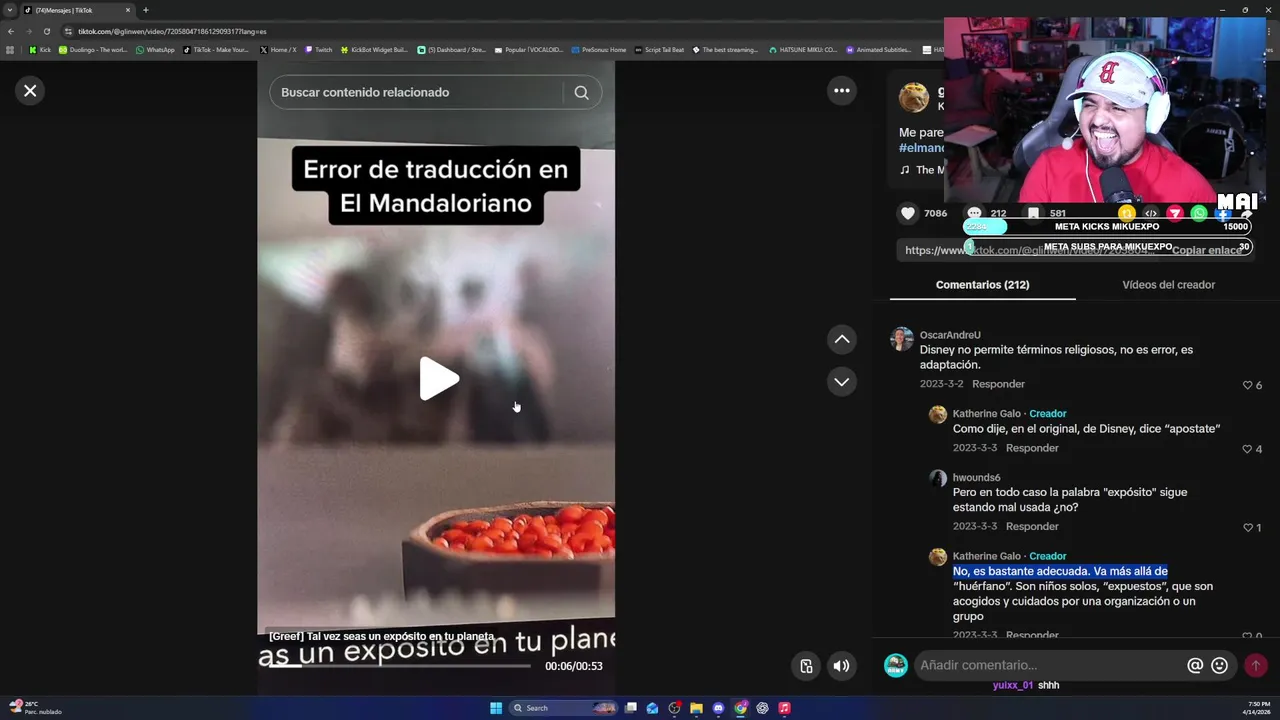The height and width of the screenshot is (720, 1280).
Task: Like hwounds6's comment heart
Action: click(1247, 527)
